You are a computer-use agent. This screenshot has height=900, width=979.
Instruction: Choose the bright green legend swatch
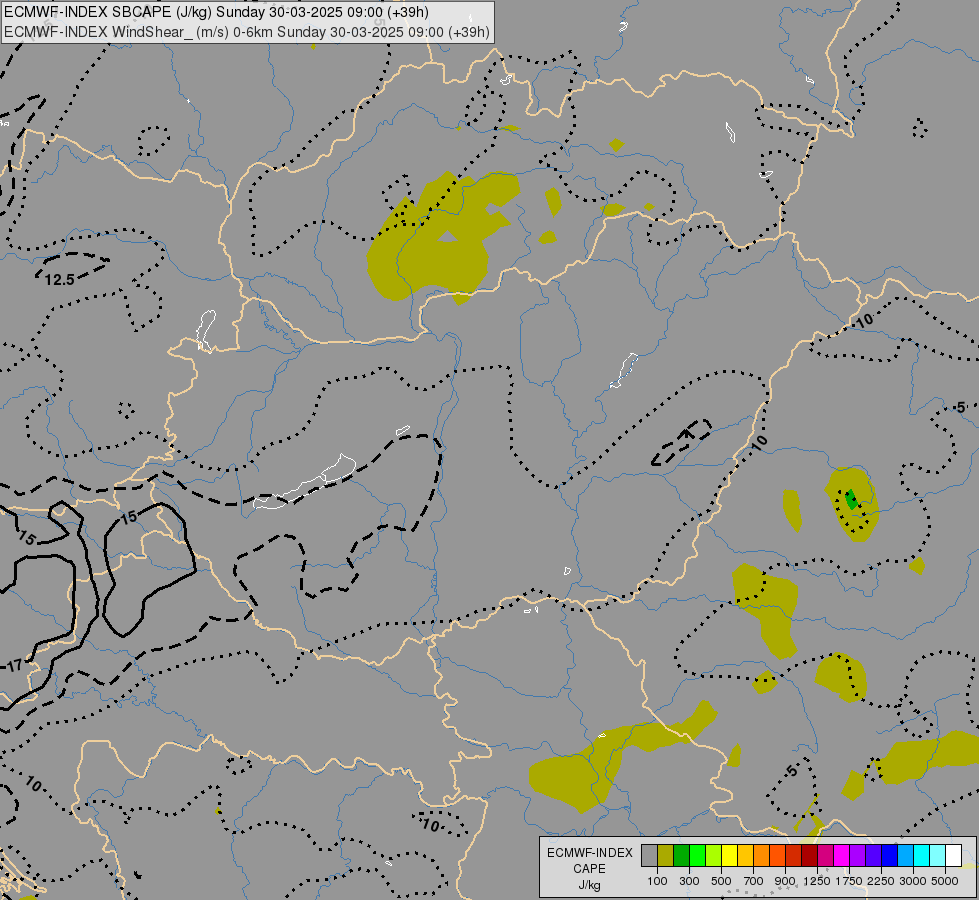pos(697,856)
